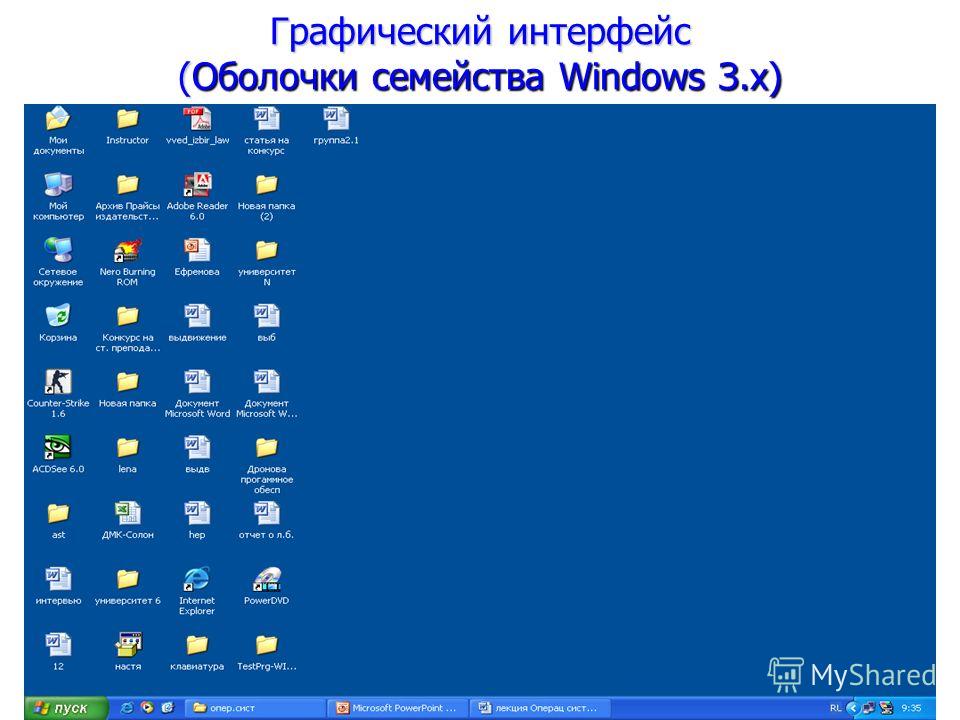Select the Документ Microsoft Word icon
The image size is (960, 720).
[197, 381]
